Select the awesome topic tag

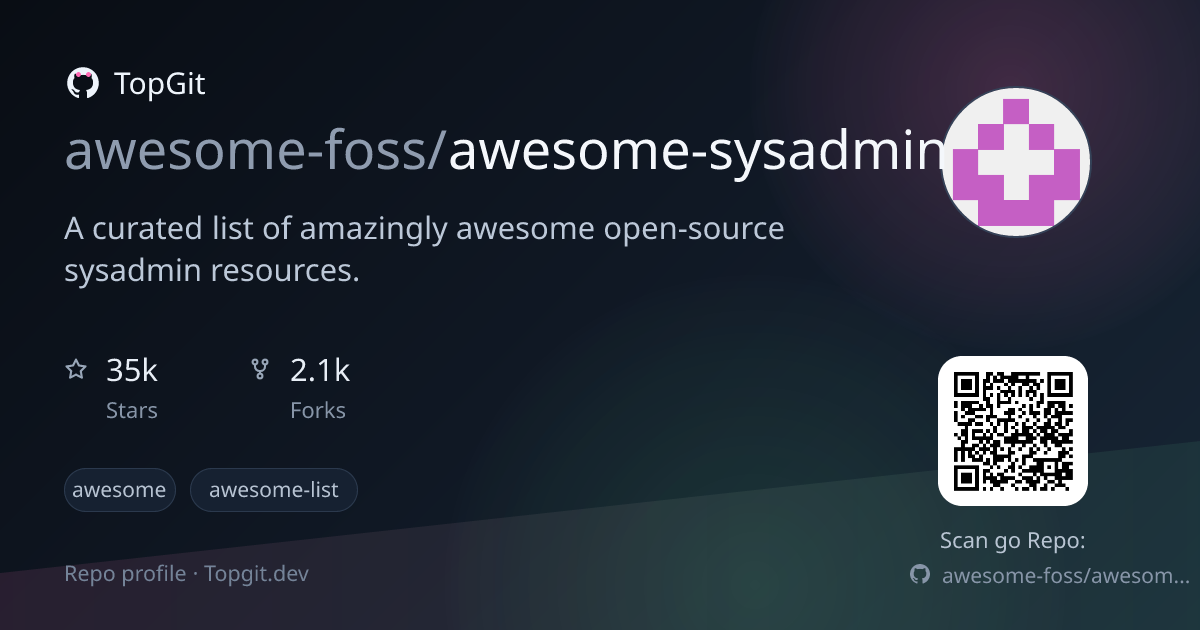(x=120, y=490)
